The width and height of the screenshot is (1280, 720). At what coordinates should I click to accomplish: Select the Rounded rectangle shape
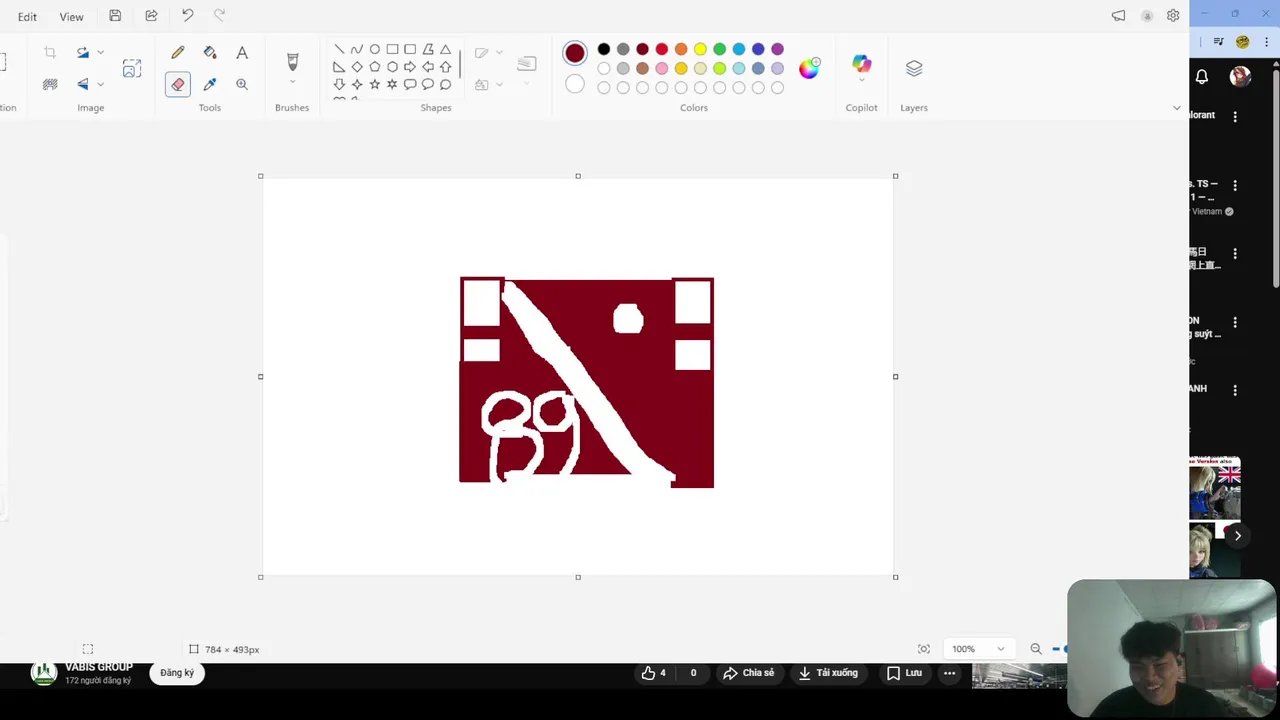click(x=410, y=49)
